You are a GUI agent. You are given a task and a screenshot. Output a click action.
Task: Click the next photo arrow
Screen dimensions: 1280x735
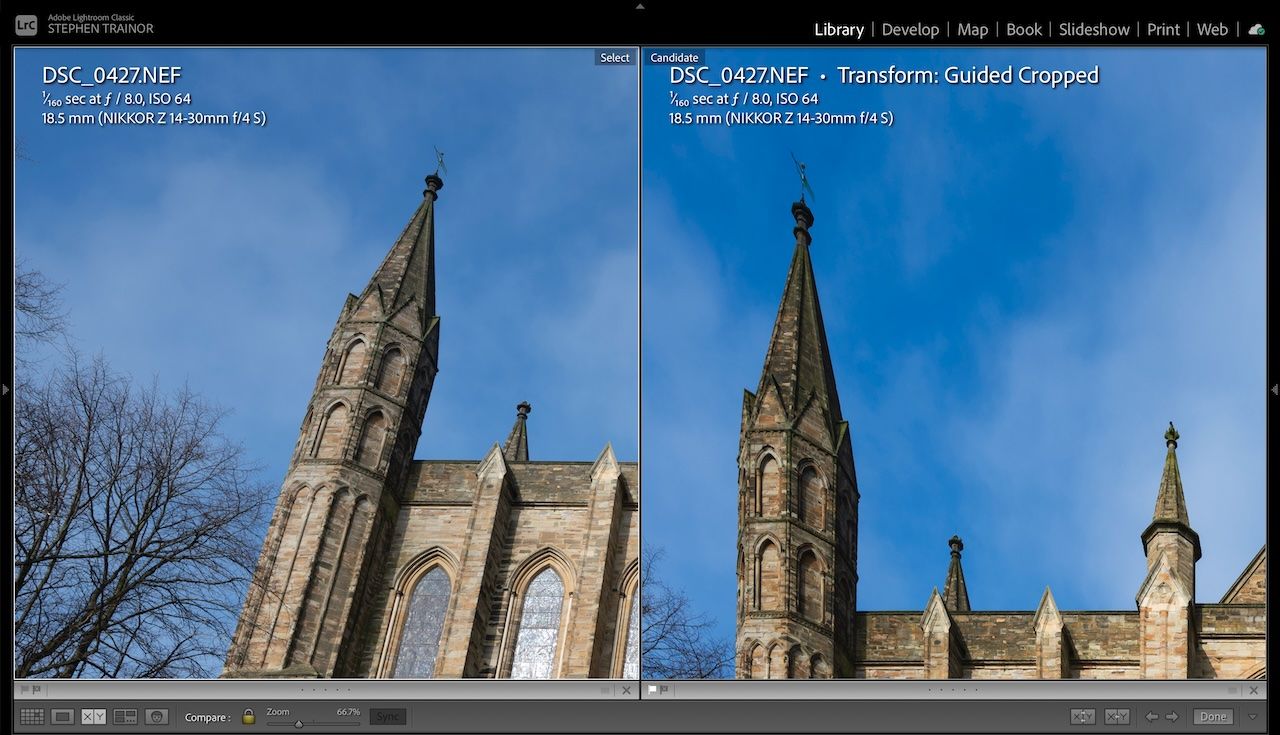pyautogui.click(x=1170, y=716)
